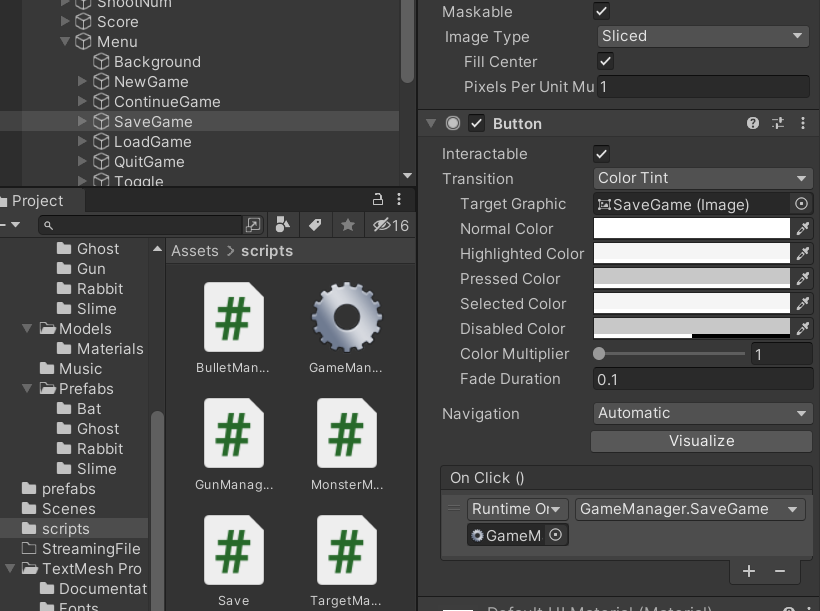
Task: Collapse the Menu hierarchy object
Action: 65,41
